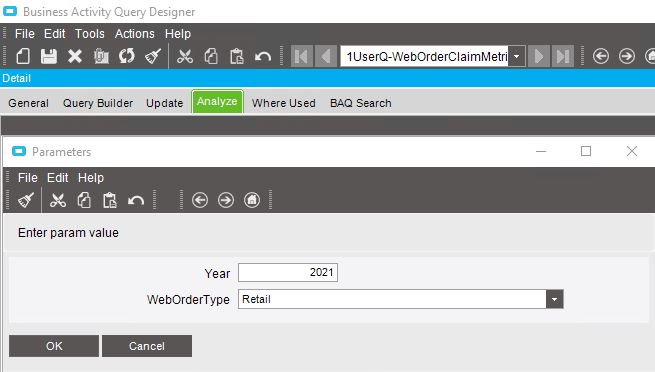Clear the form with main toolbar broom icon
The width and height of the screenshot is (655, 372).
pyautogui.click(x=153, y=56)
